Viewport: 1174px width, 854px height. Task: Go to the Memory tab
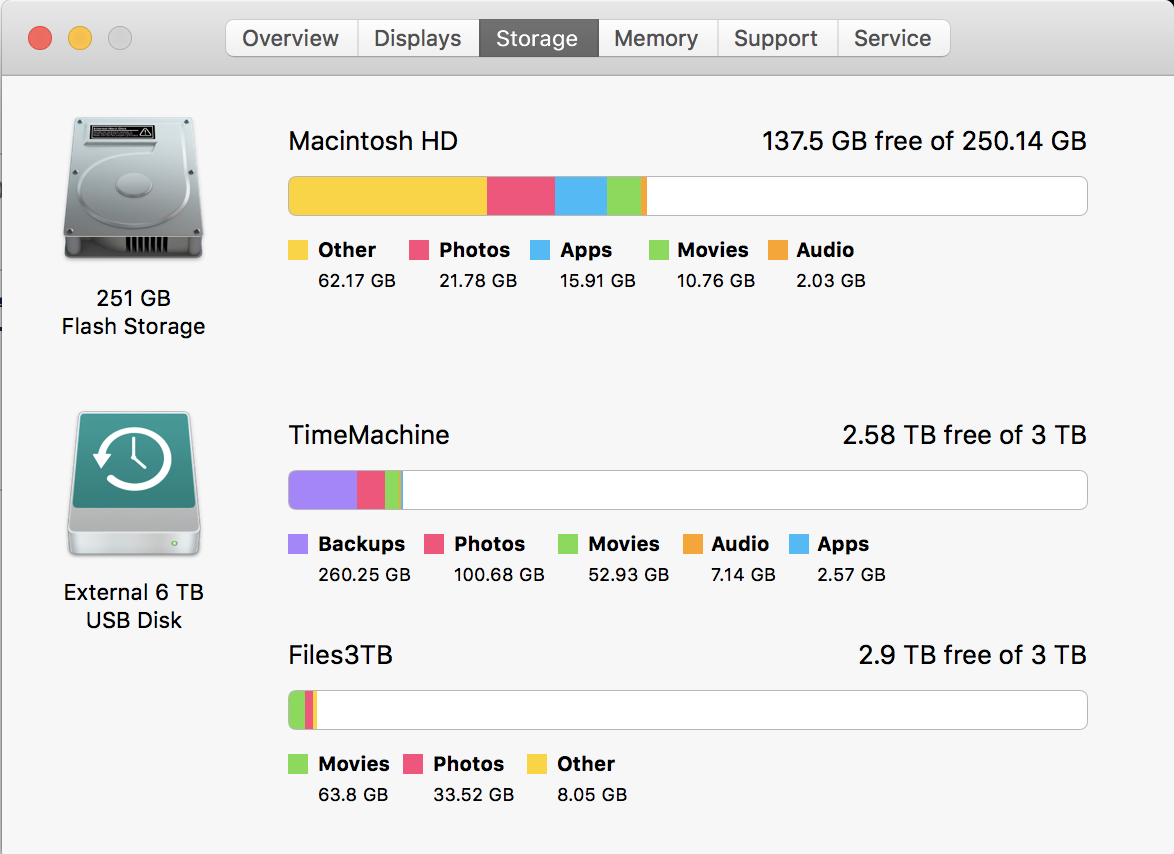coord(657,38)
